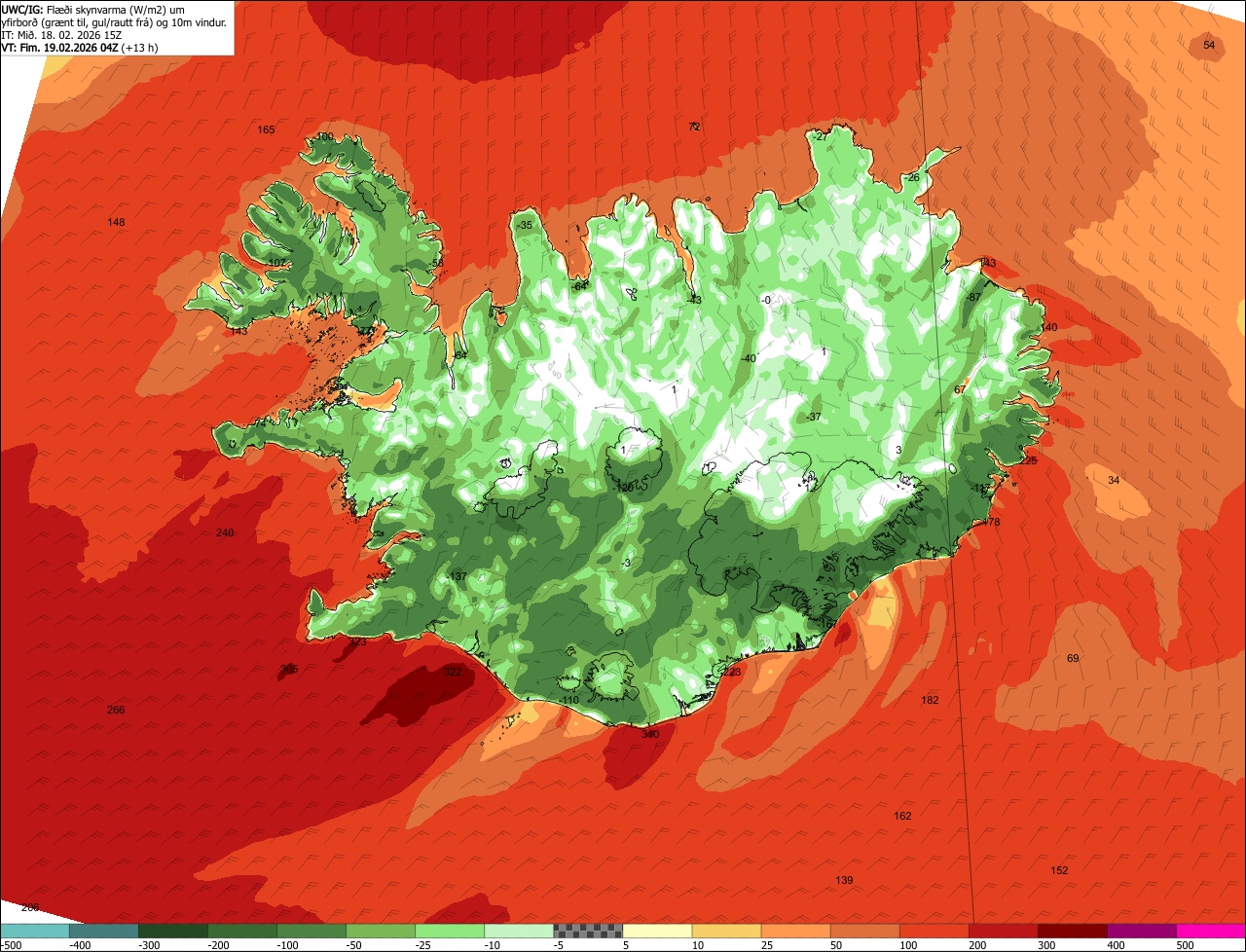Click the map value -40

click(x=748, y=359)
